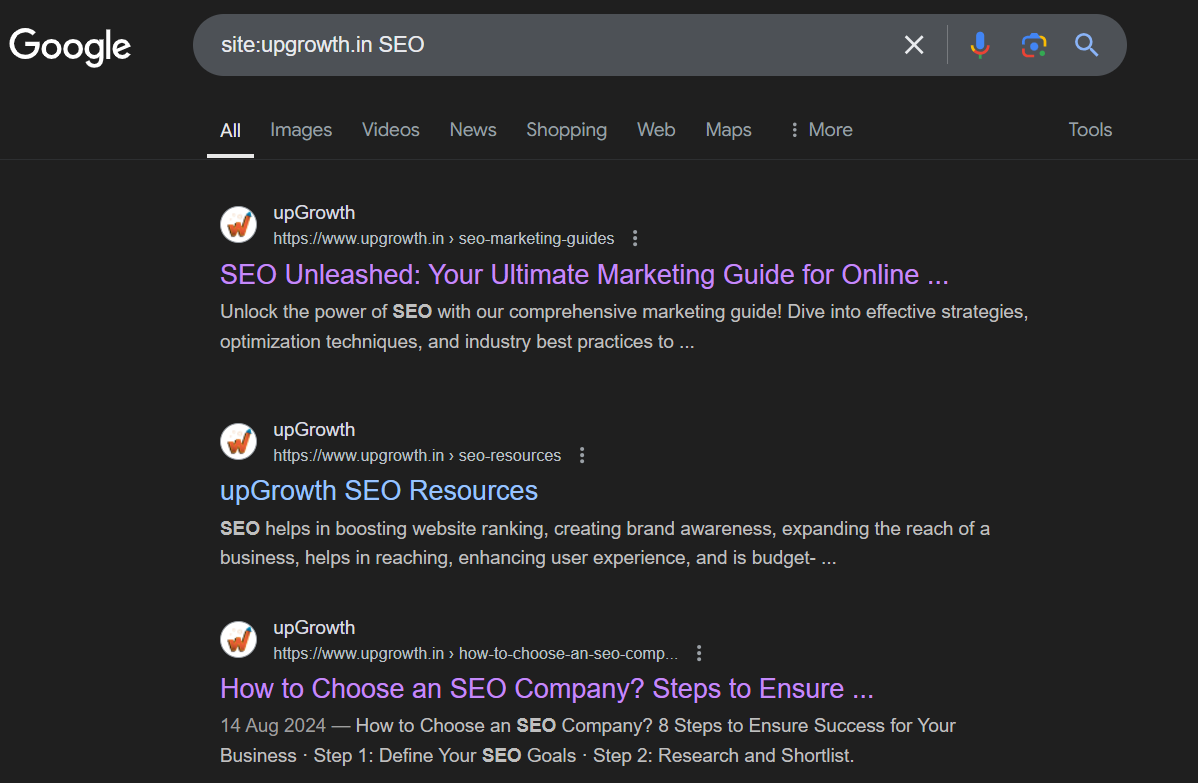Click the Google logo
This screenshot has width=1198, height=783.
point(70,47)
